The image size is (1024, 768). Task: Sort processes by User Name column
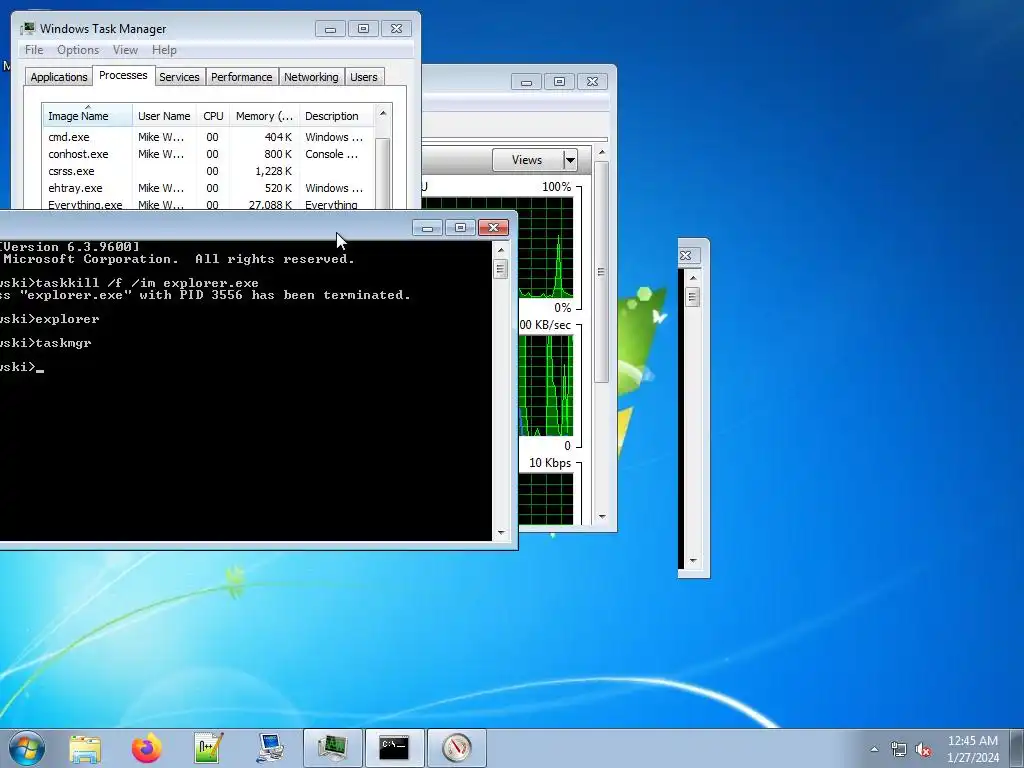pyautogui.click(x=164, y=116)
